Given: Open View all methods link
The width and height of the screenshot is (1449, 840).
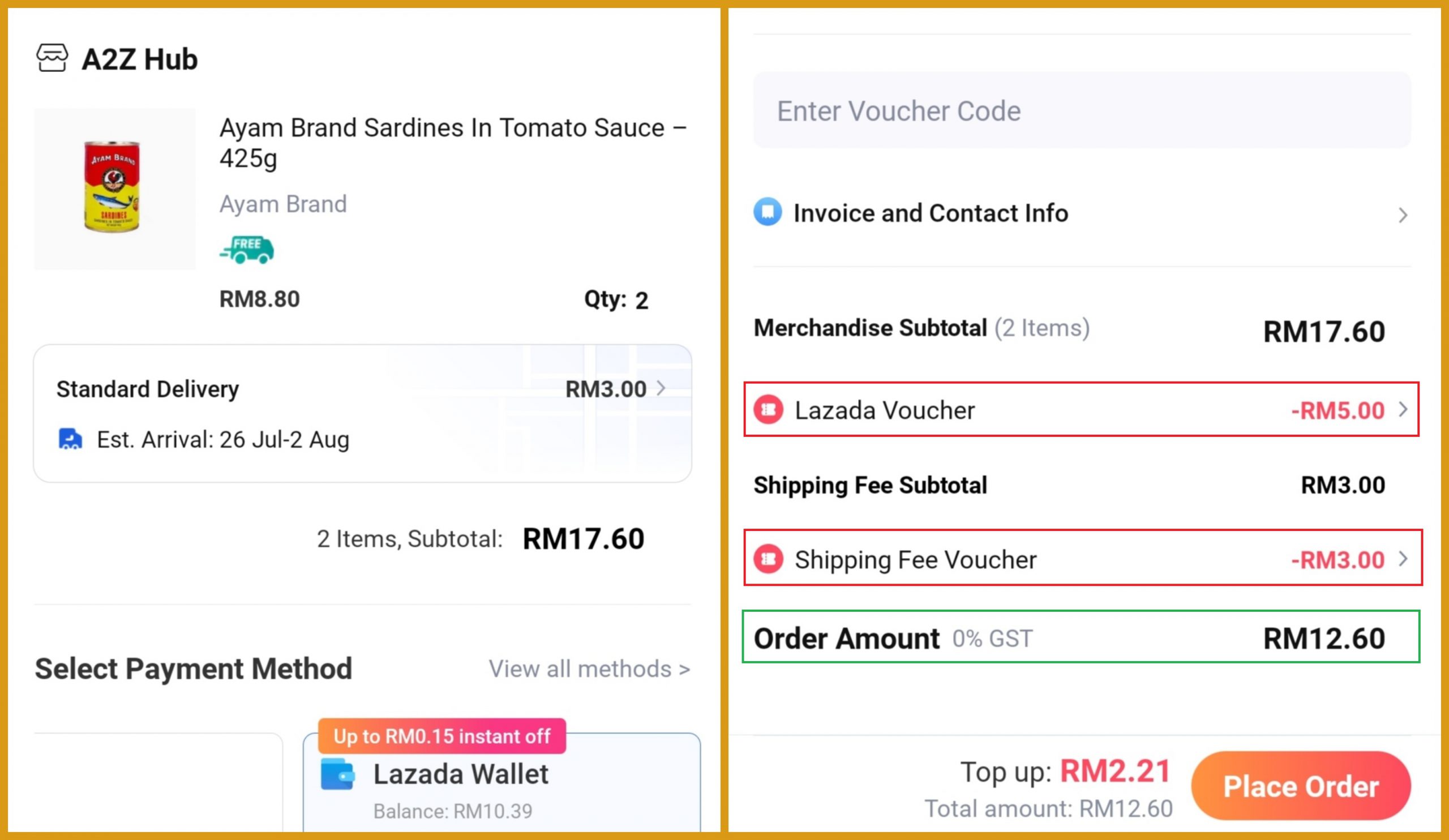Looking at the screenshot, I should click(589, 668).
